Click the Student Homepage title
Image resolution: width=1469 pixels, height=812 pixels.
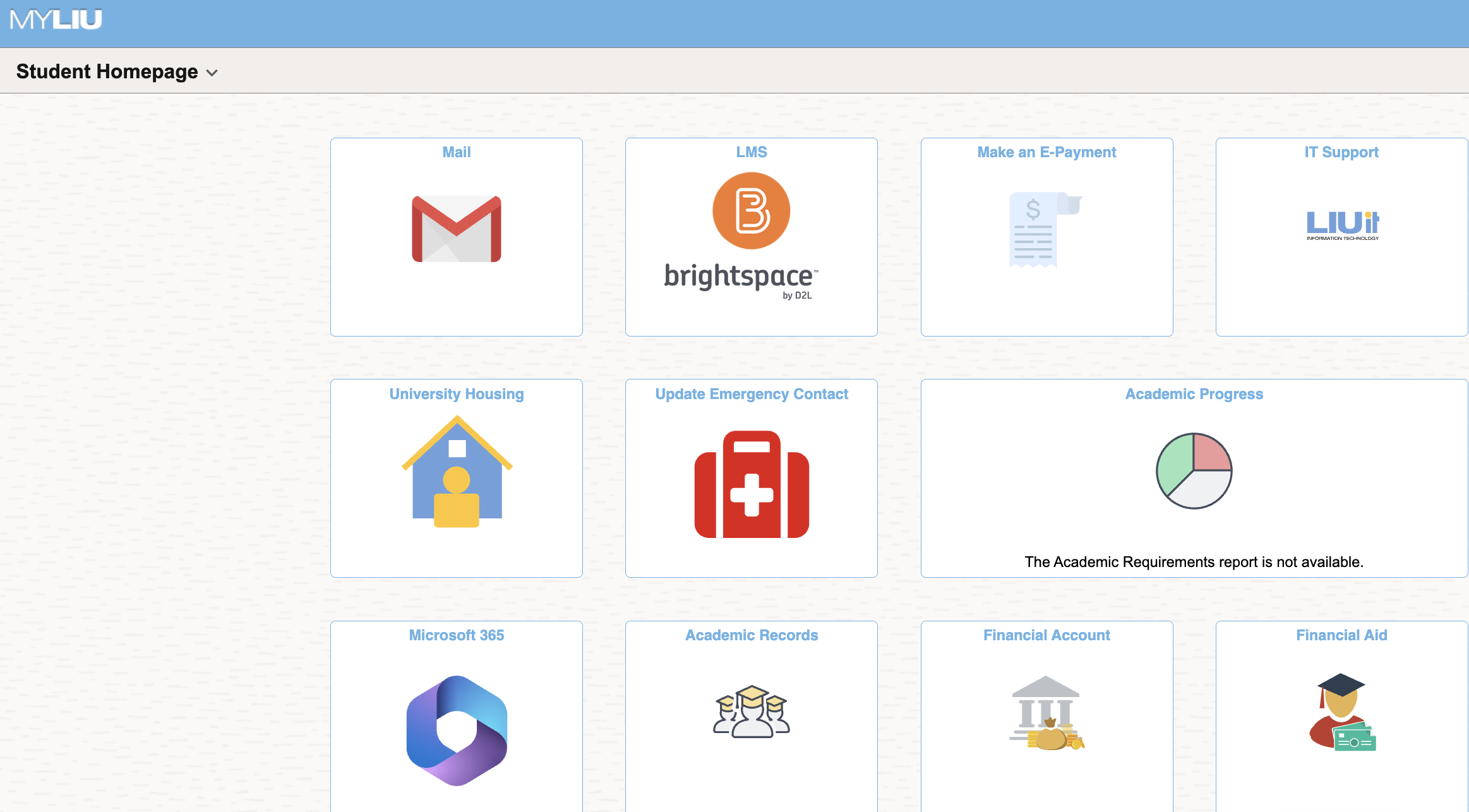[x=107, y=71]
